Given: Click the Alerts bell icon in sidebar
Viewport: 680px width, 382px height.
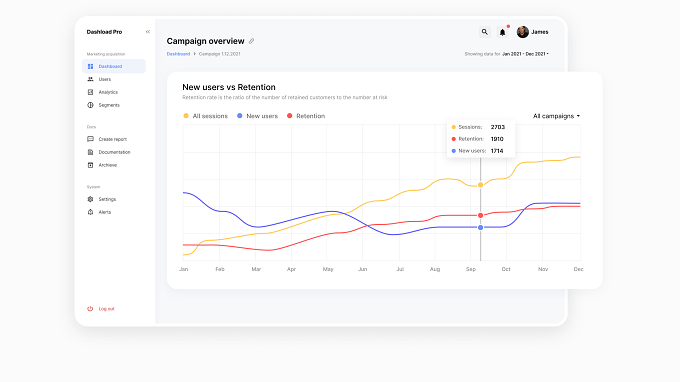Looking at the screenshot, I should (90, 212).
